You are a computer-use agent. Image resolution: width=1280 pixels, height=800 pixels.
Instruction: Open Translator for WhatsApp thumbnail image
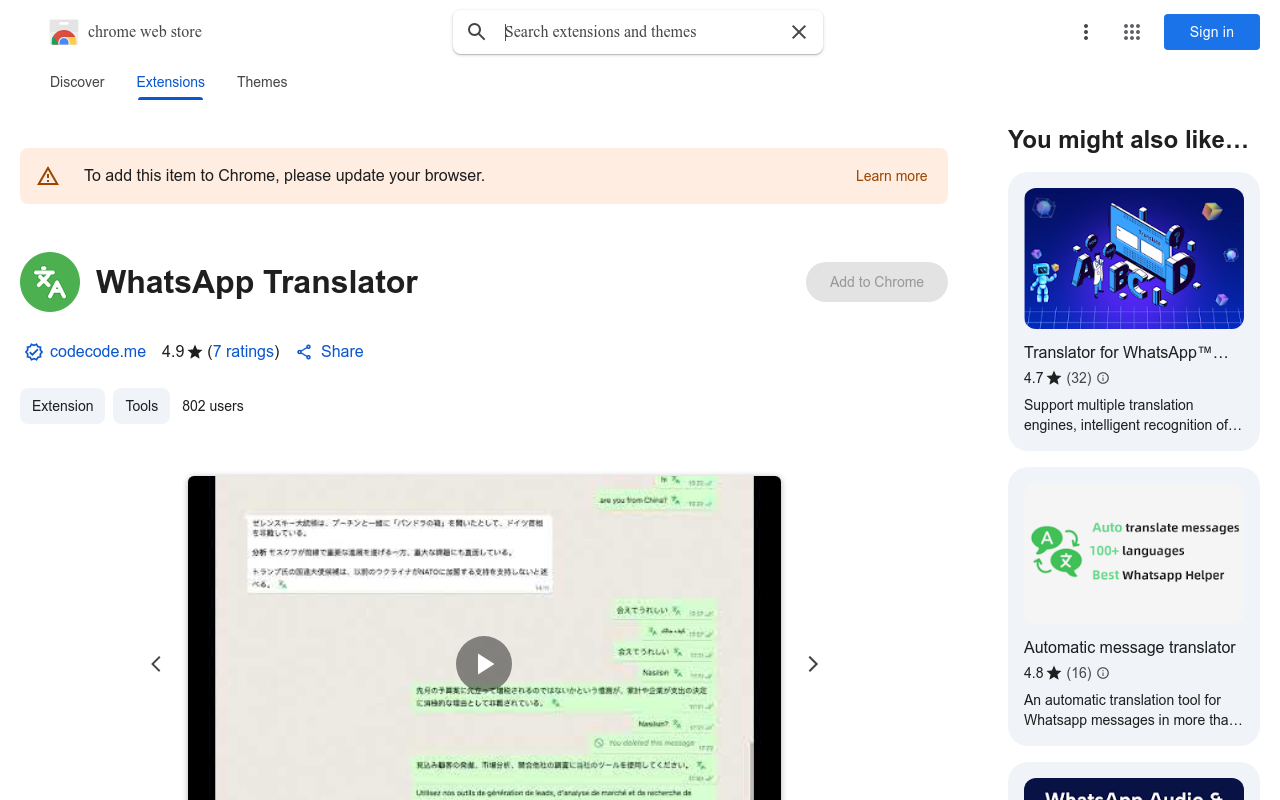(1134, 258)
